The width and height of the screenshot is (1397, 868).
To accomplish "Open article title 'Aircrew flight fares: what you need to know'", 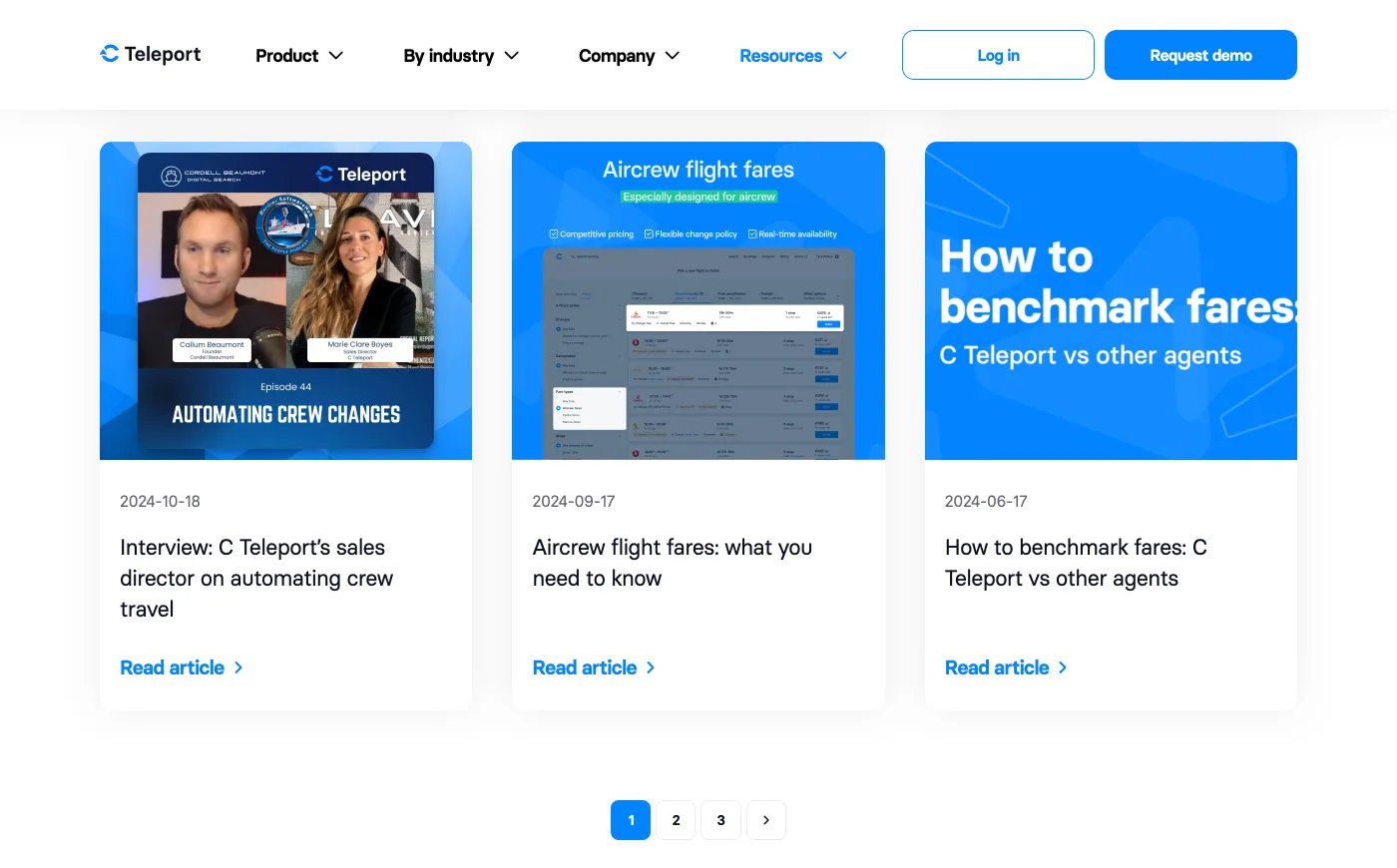I will (672, 563).
